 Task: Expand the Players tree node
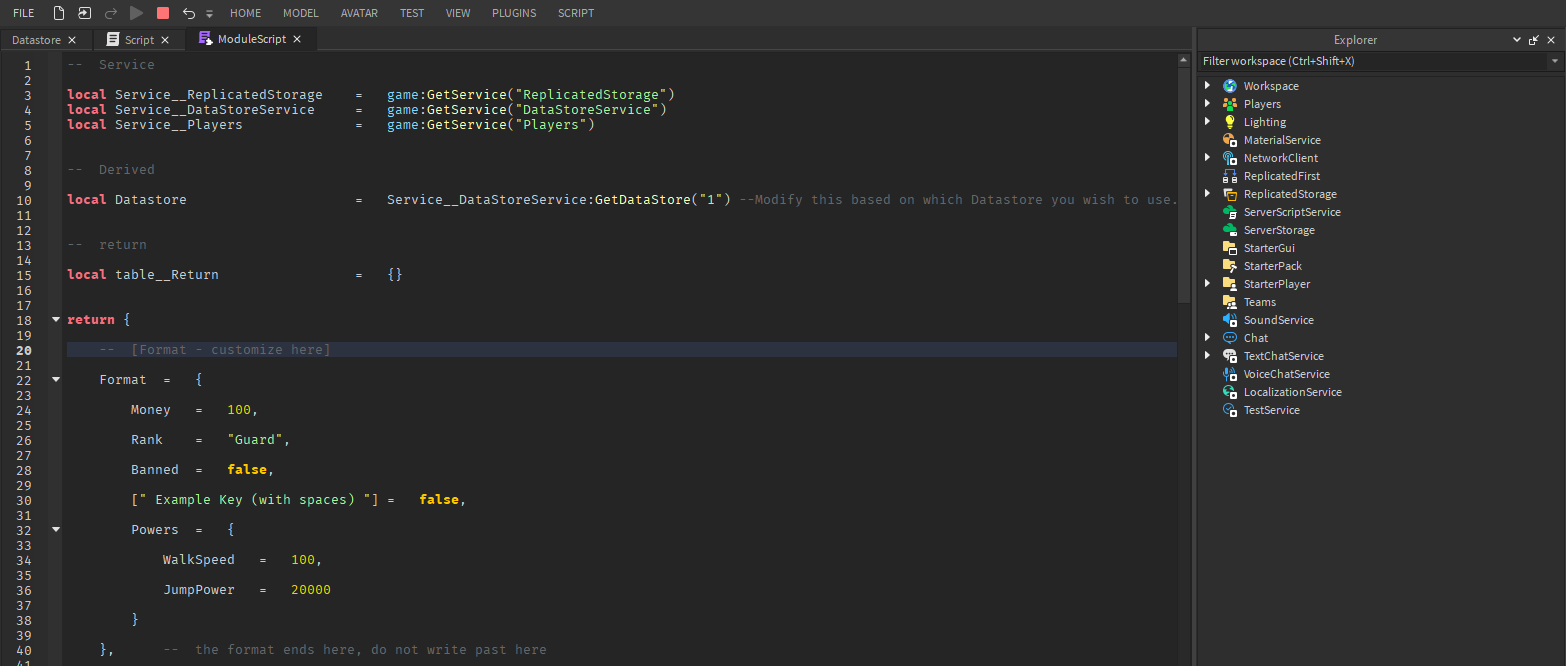tap(1208, 104)
